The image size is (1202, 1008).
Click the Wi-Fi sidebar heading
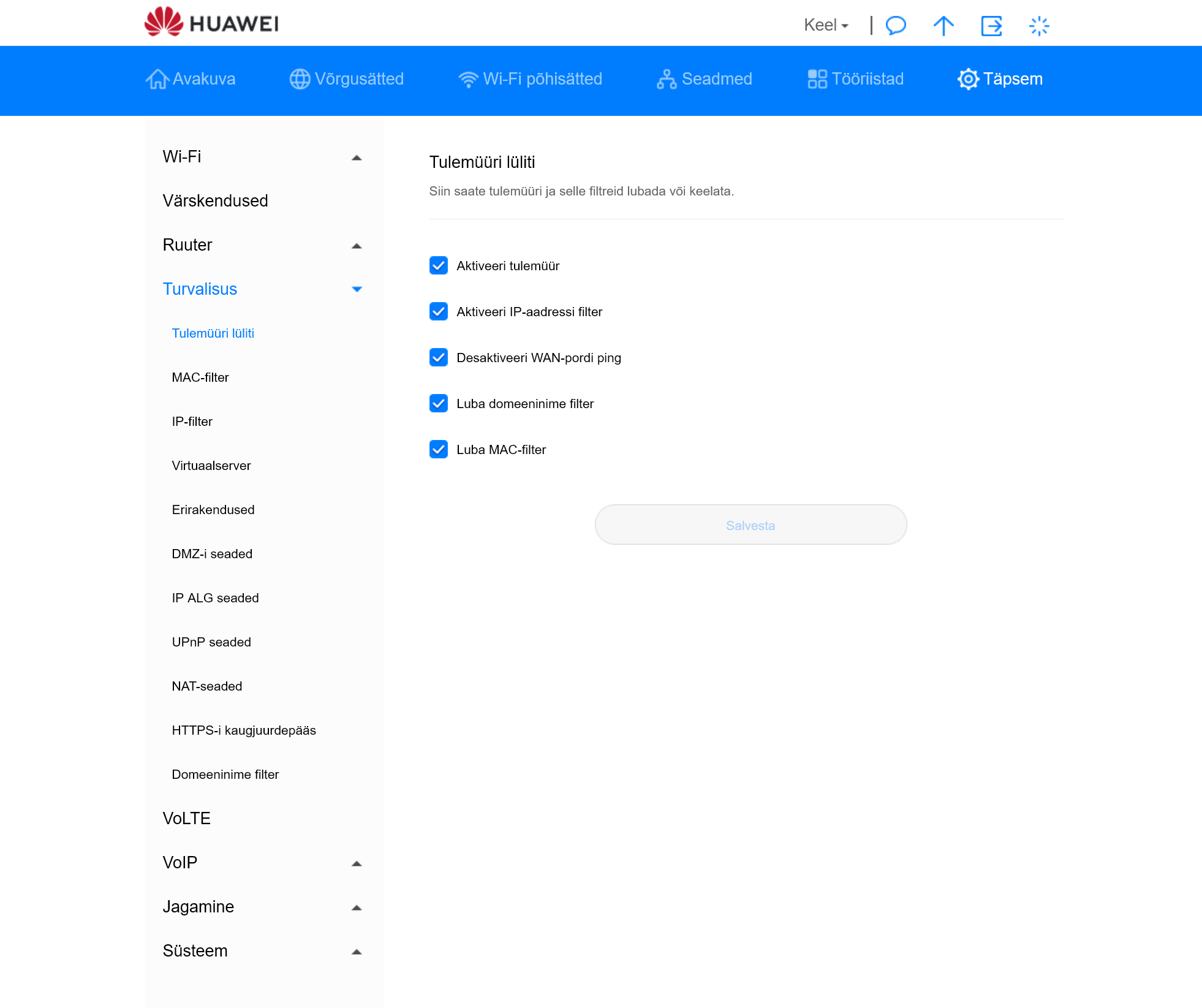coord(182,157)
